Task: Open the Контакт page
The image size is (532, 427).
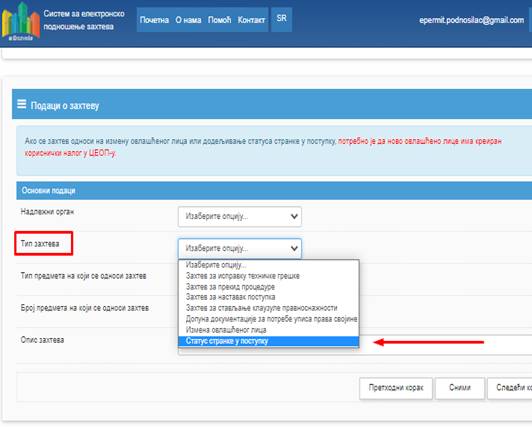Action: point(251,20)
